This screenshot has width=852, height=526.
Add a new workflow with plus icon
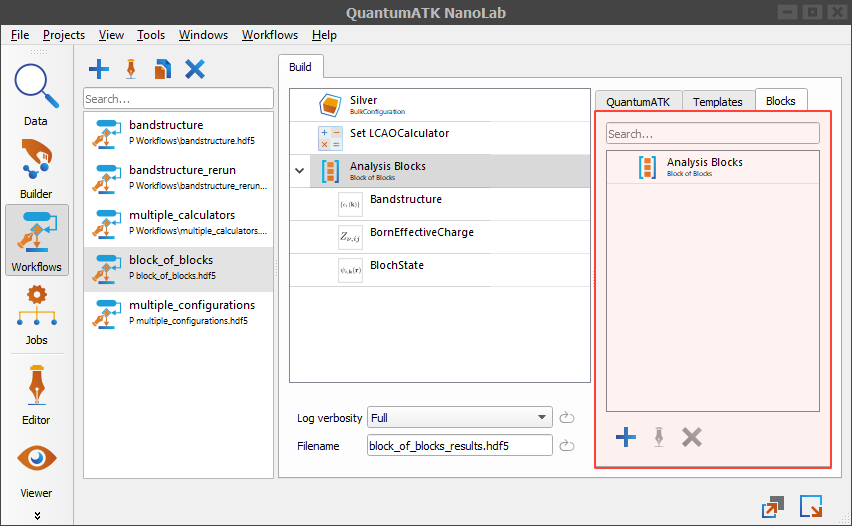pos(98,69)
